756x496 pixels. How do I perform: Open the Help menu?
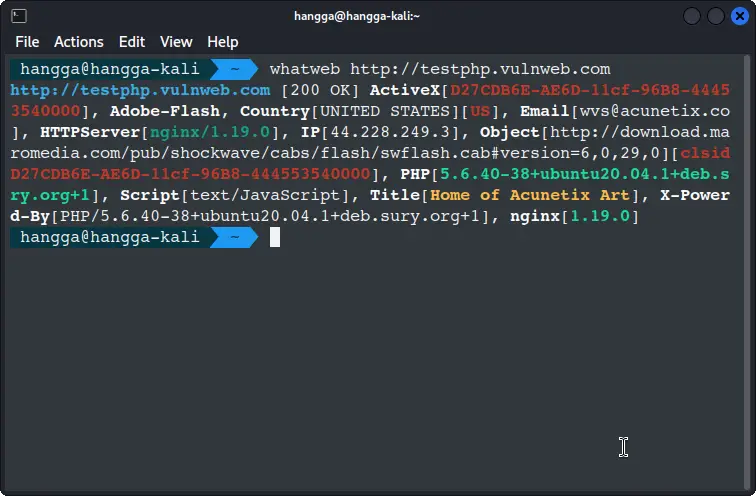click(223, 42)
